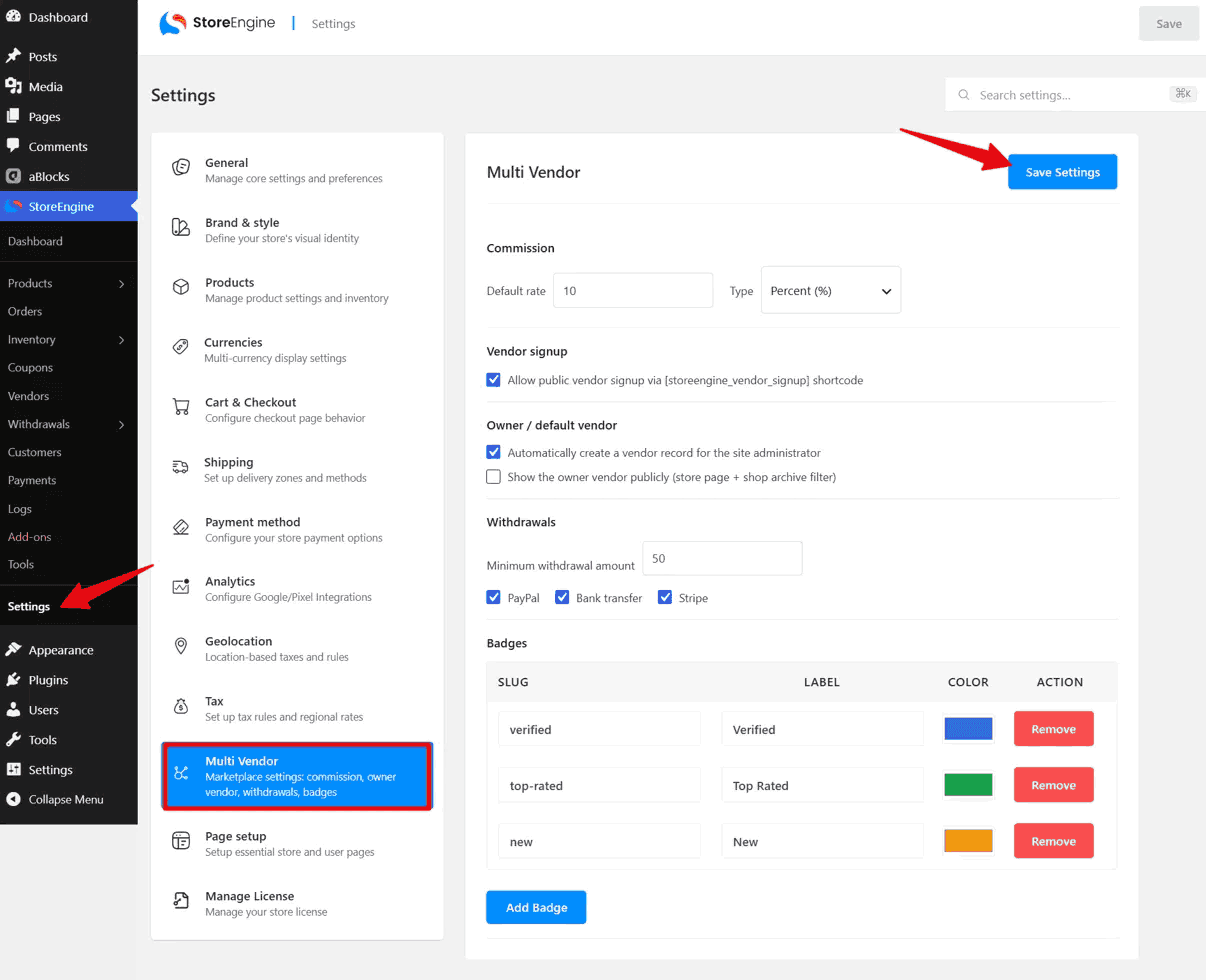Click the Plugins plug icon
Screen dimensions: 1206x980
(x=13, y=680)
